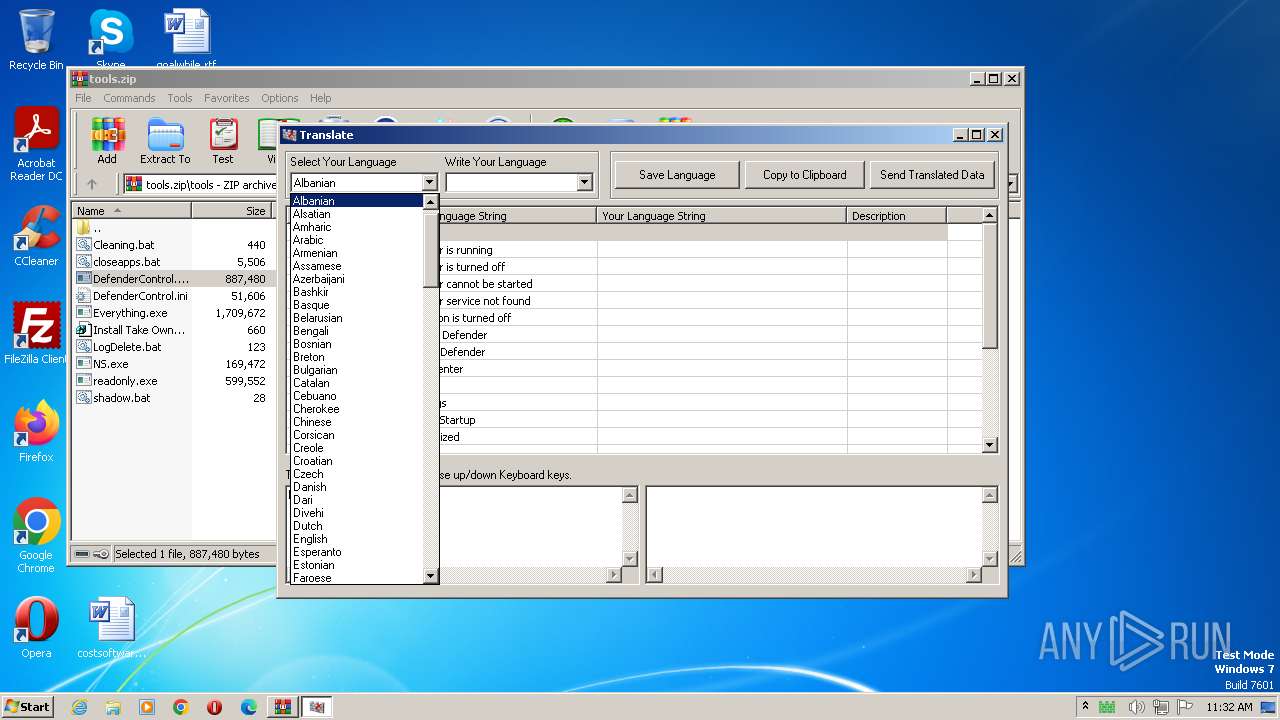Image resolution: width=1280 pixels, height=720 pixels.
Task: Open WinRAR Commands menu
Action: coord(129,98)
